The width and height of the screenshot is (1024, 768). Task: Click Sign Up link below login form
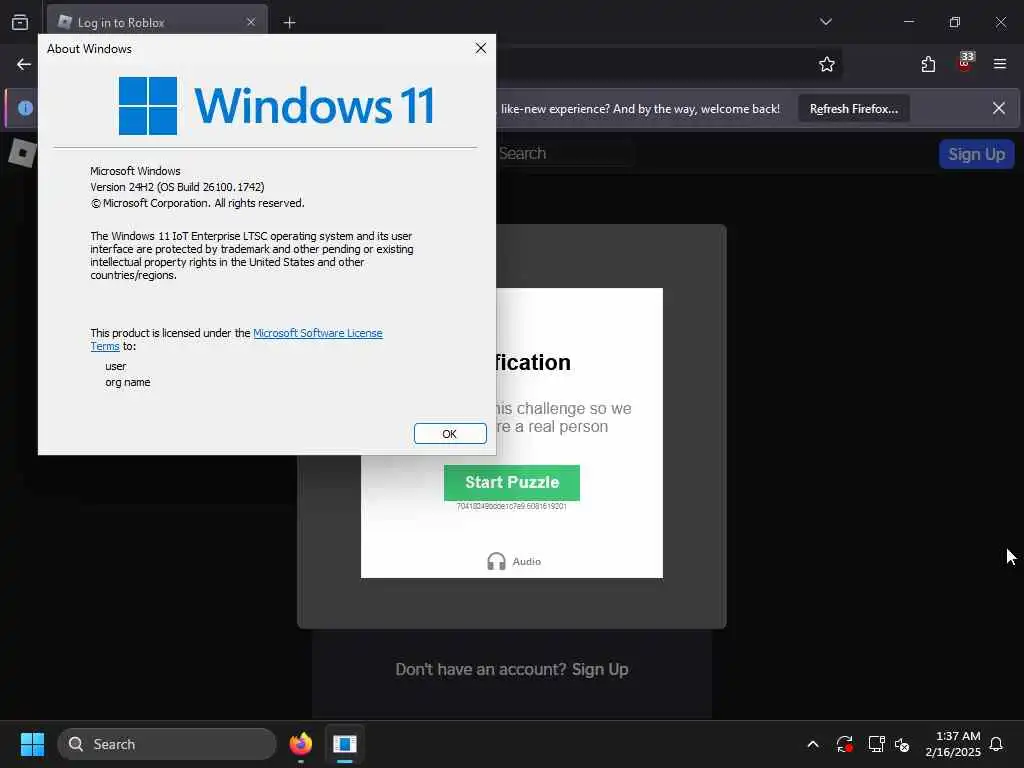click(x=600, y=669)
